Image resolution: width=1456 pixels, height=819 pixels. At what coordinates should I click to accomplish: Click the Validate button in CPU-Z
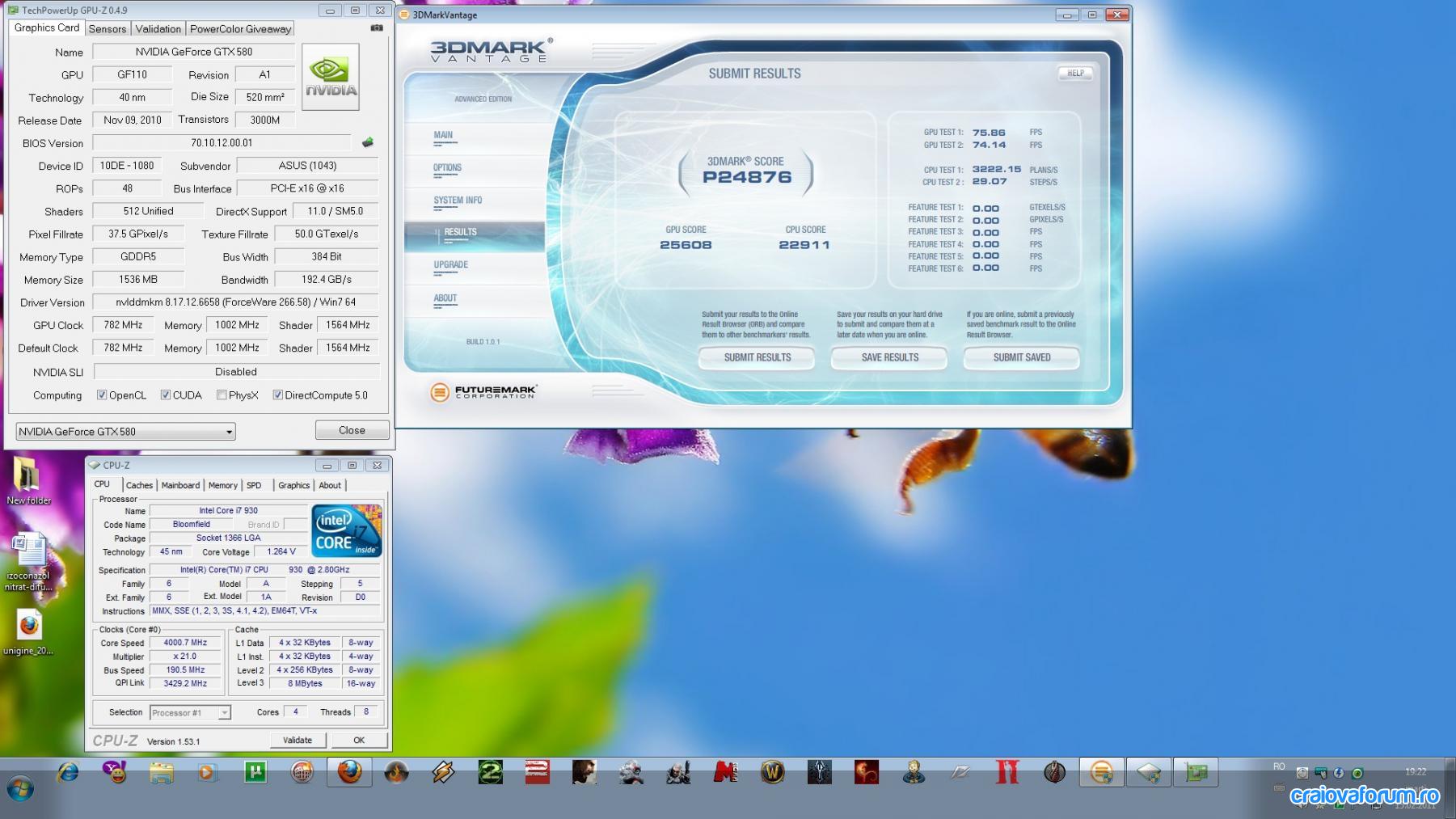297,740
